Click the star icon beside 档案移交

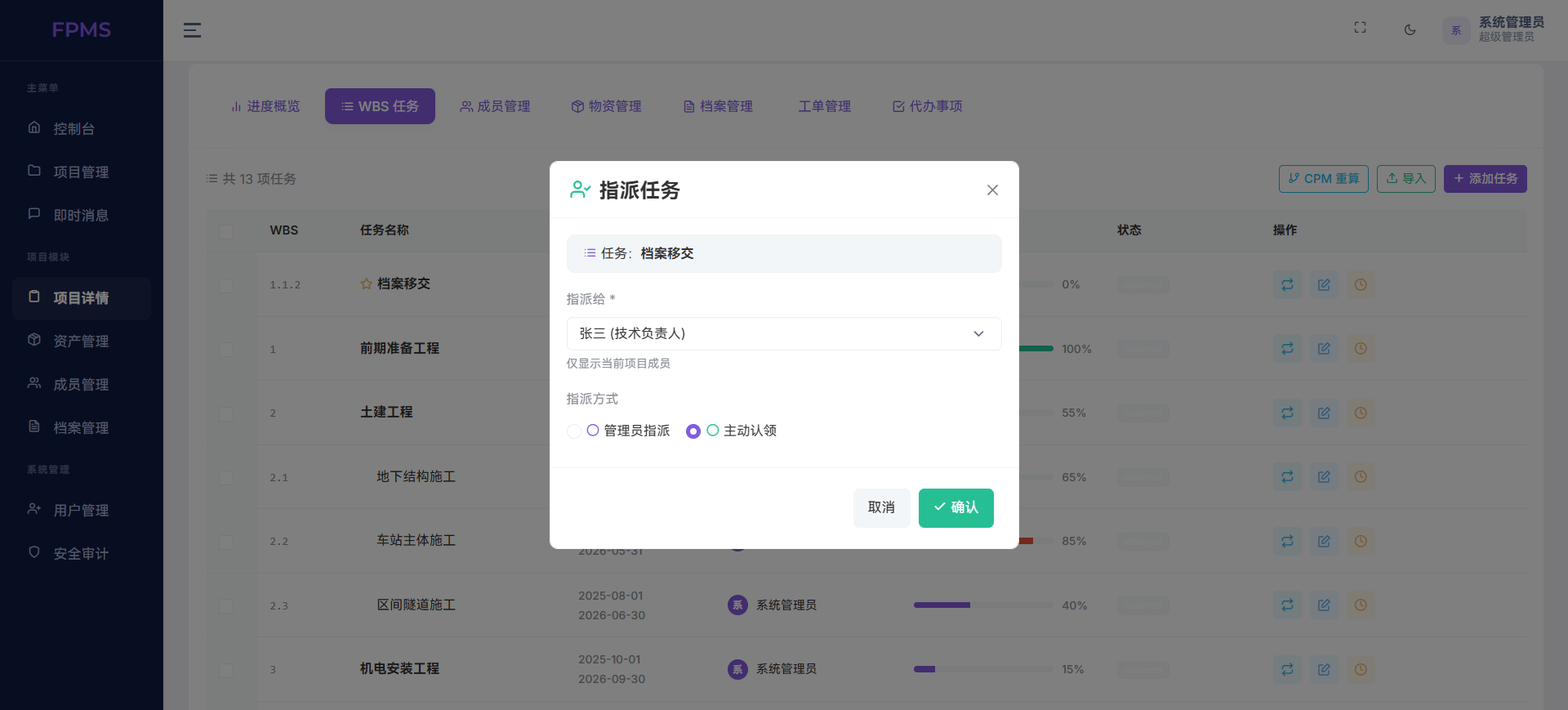click(366, 284)
